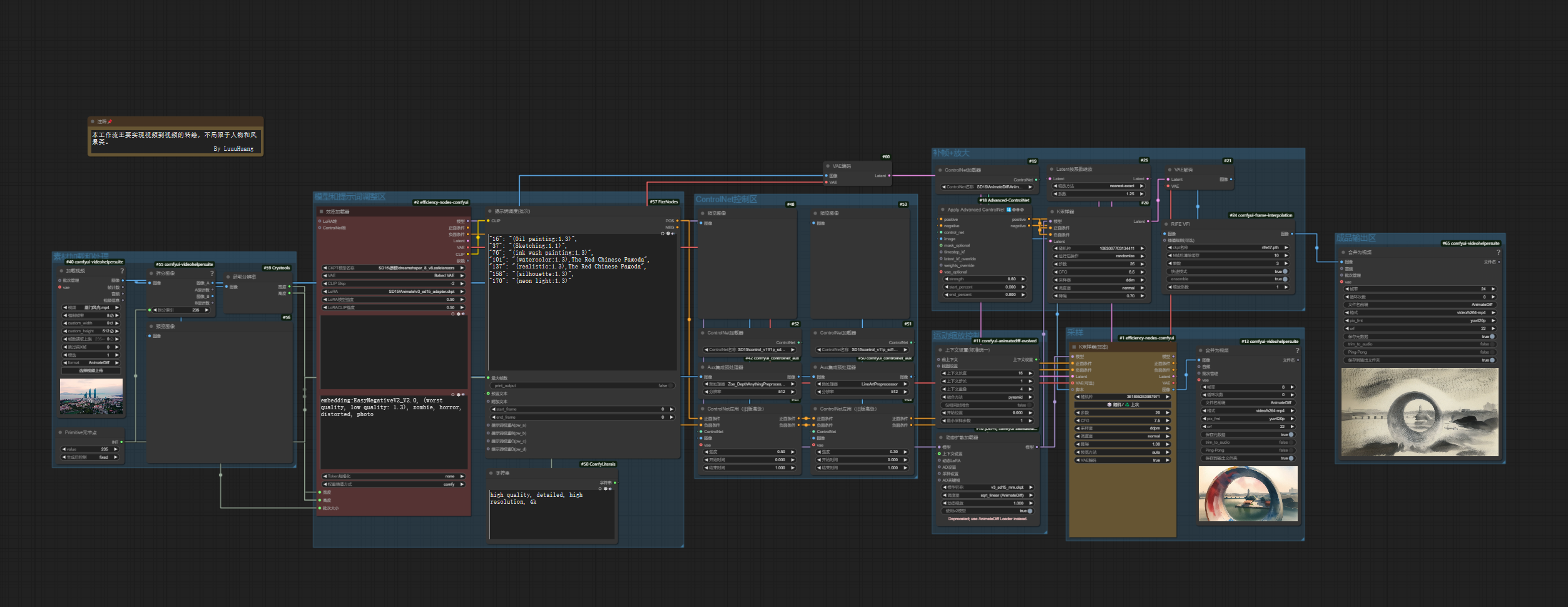Open the LineArtPreprocessor dropdown
1568x607 pixels.
coord(862,384)
